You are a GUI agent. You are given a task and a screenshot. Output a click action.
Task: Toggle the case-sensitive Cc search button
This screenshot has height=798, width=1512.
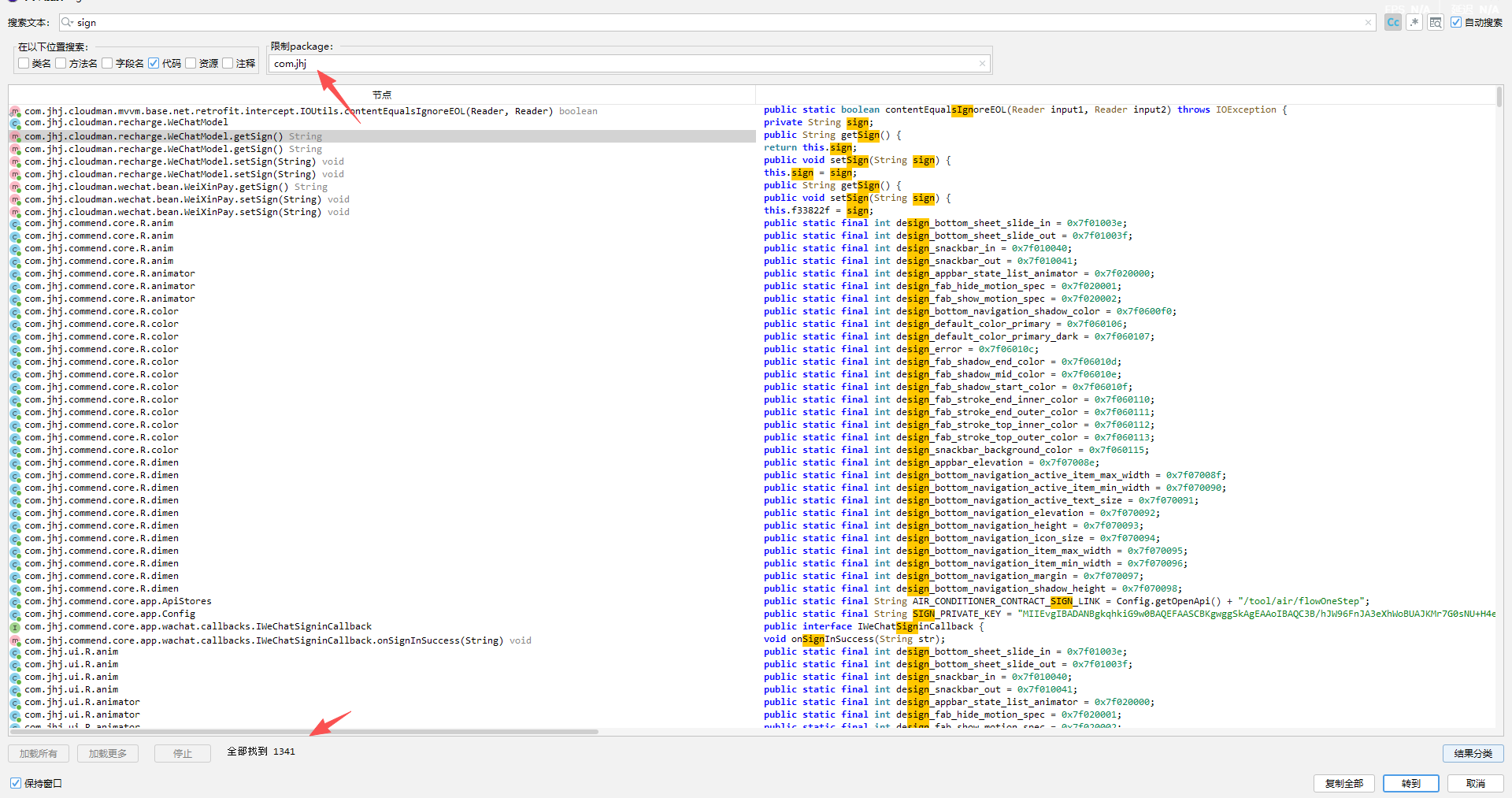[1393, 23]
